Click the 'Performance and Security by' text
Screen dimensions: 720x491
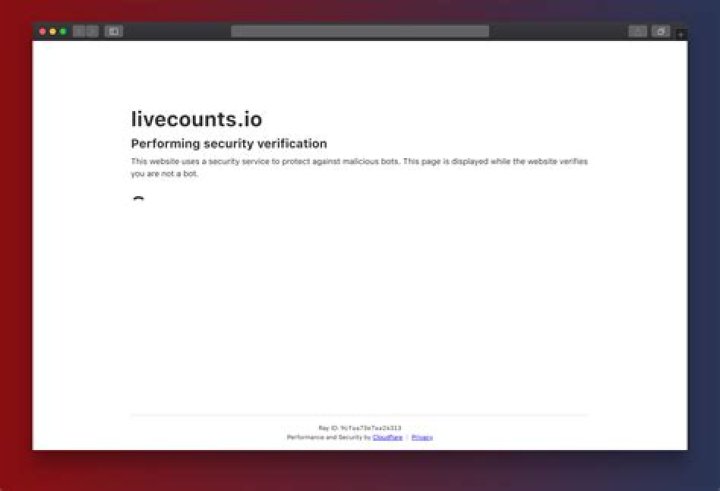point(329,437)
